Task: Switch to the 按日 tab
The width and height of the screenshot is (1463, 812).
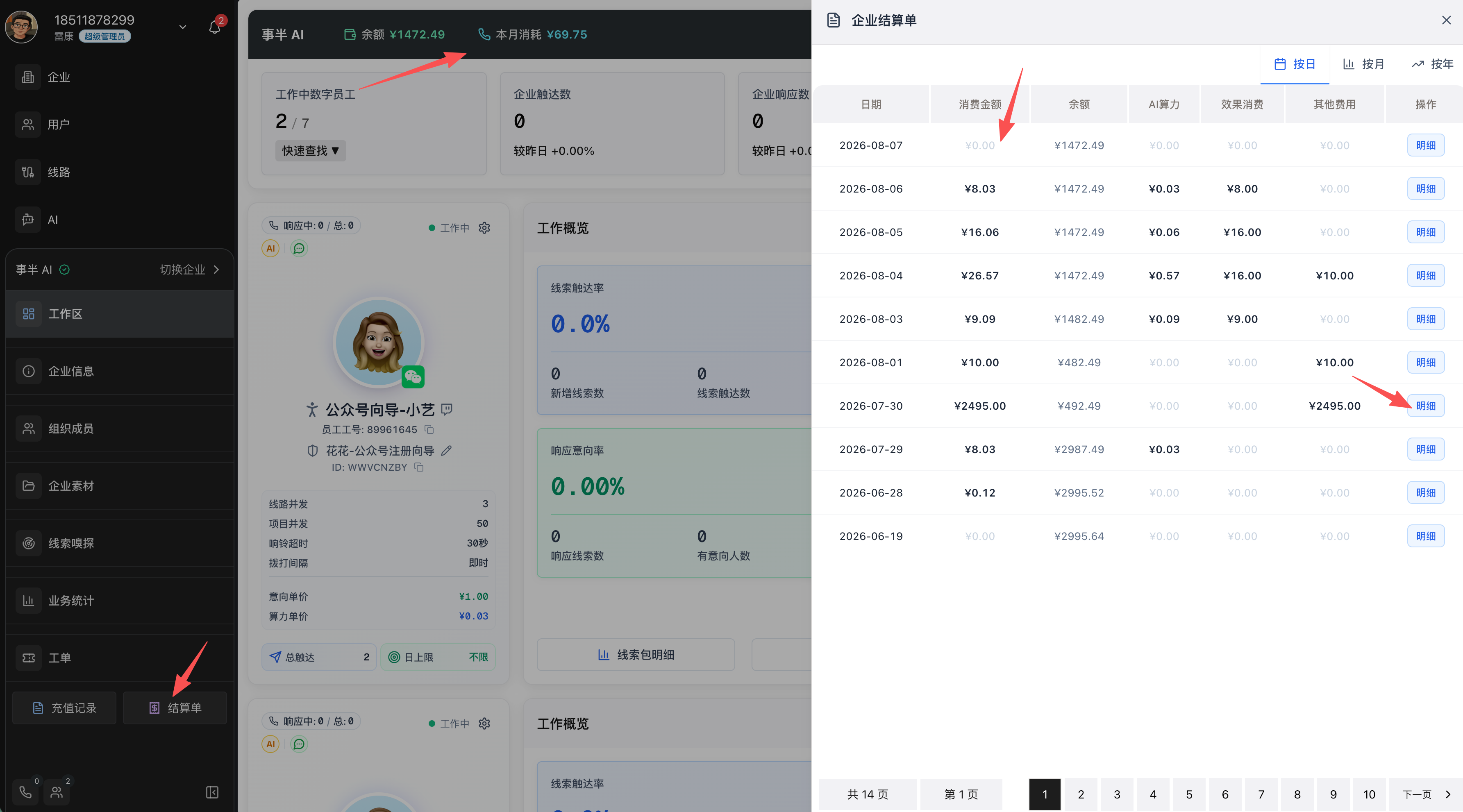Action: (x=1295, y=64)
